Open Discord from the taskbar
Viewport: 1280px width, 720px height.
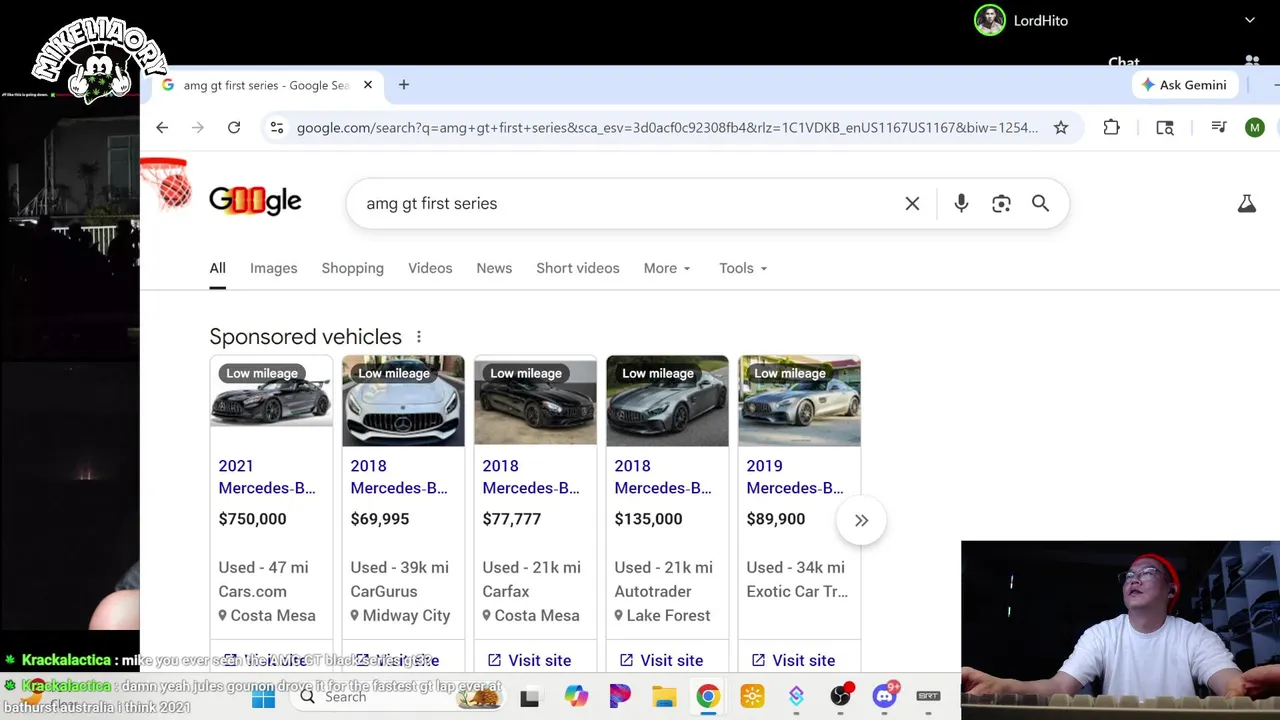[885, 697]
